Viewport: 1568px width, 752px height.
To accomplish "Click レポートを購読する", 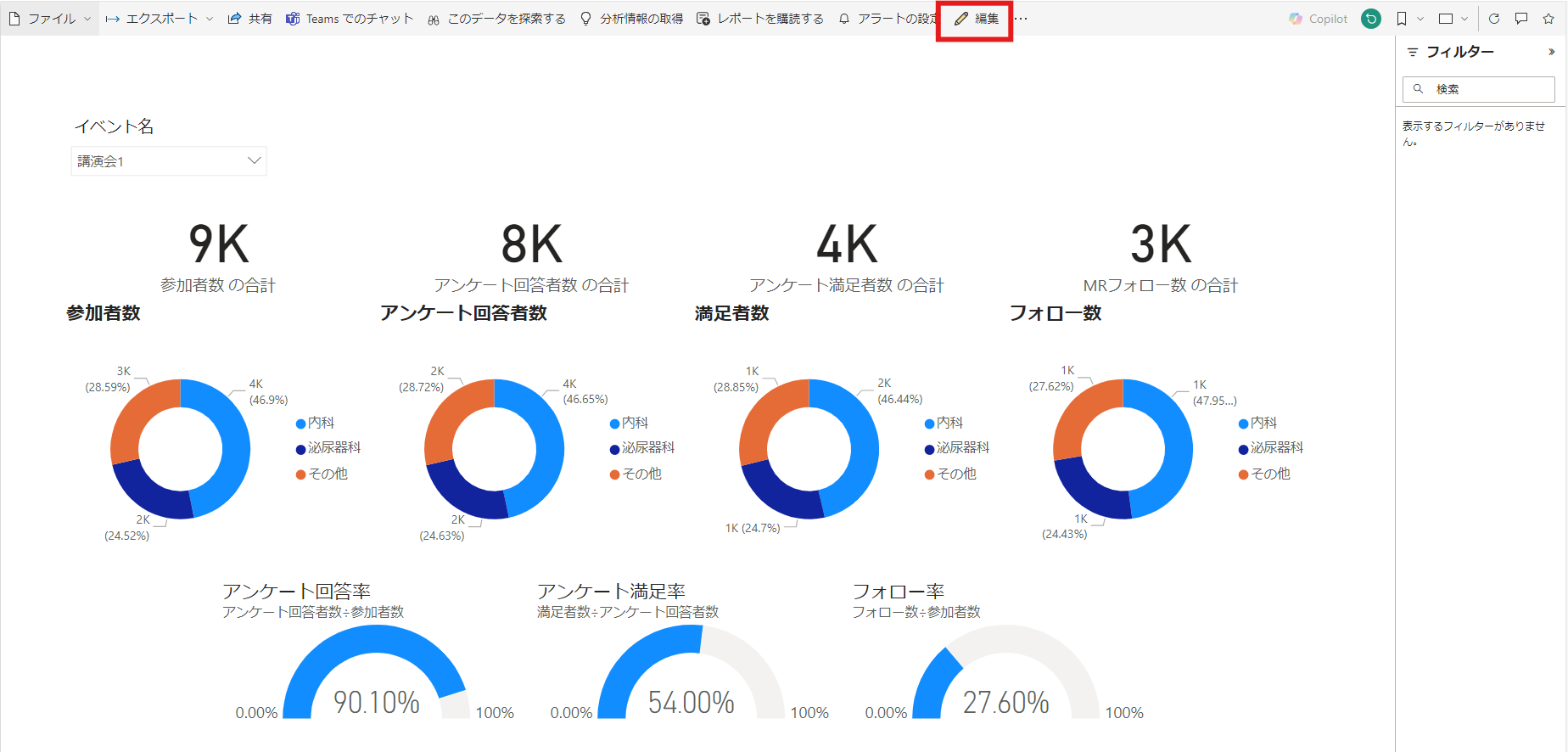I will click(x=759, y=19).
